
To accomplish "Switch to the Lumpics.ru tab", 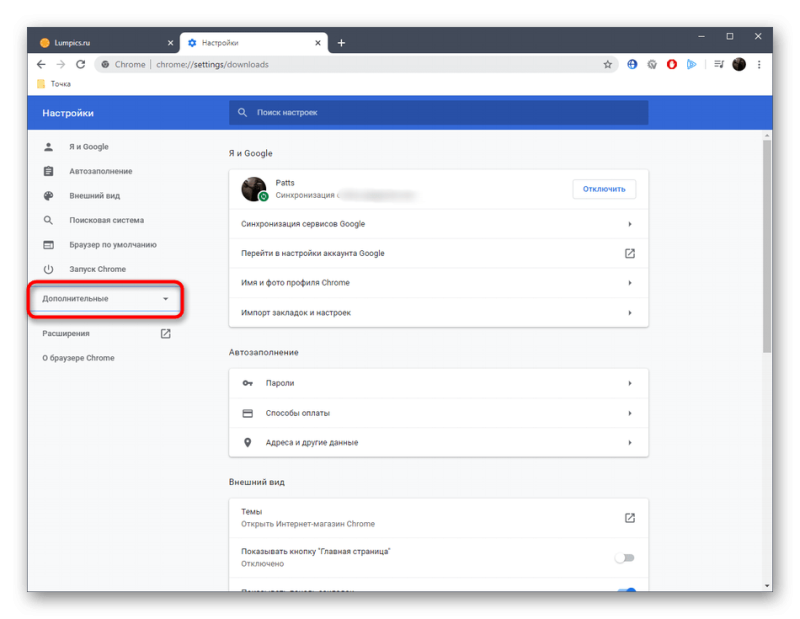I will click(106, 43).
